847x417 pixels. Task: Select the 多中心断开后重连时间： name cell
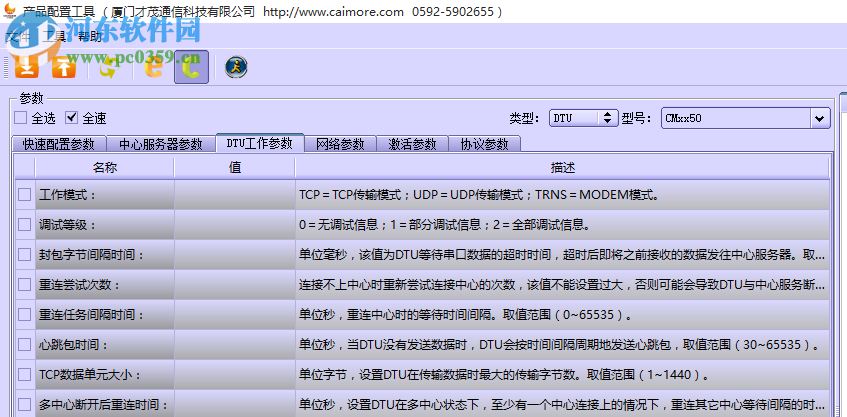[105, 403]
